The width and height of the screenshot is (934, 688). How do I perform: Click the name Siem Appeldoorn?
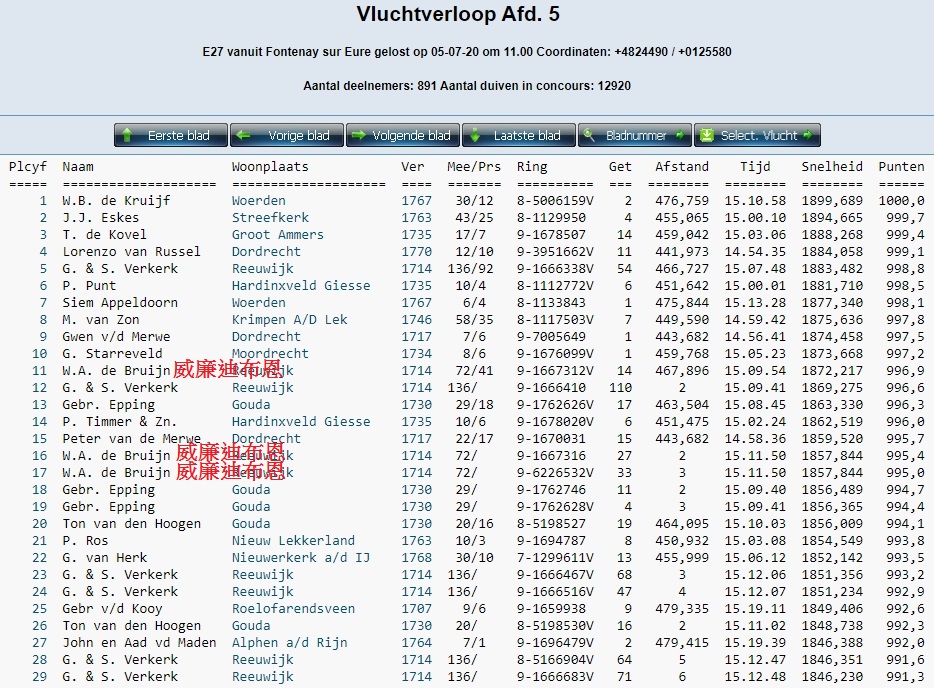(120, 303)
